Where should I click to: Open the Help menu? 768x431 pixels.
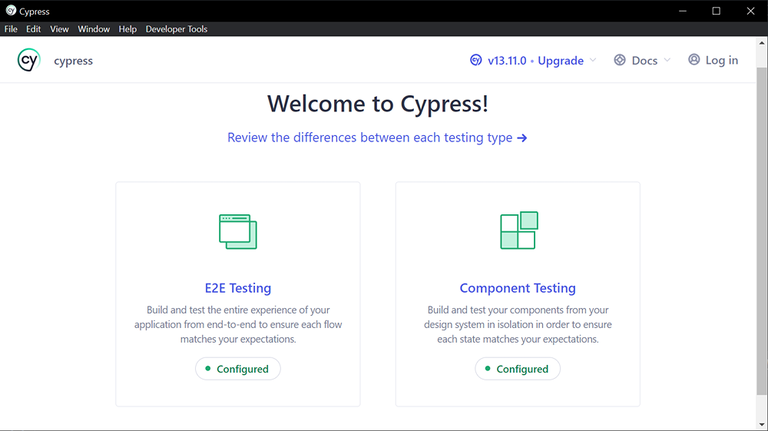click(127, 29)
